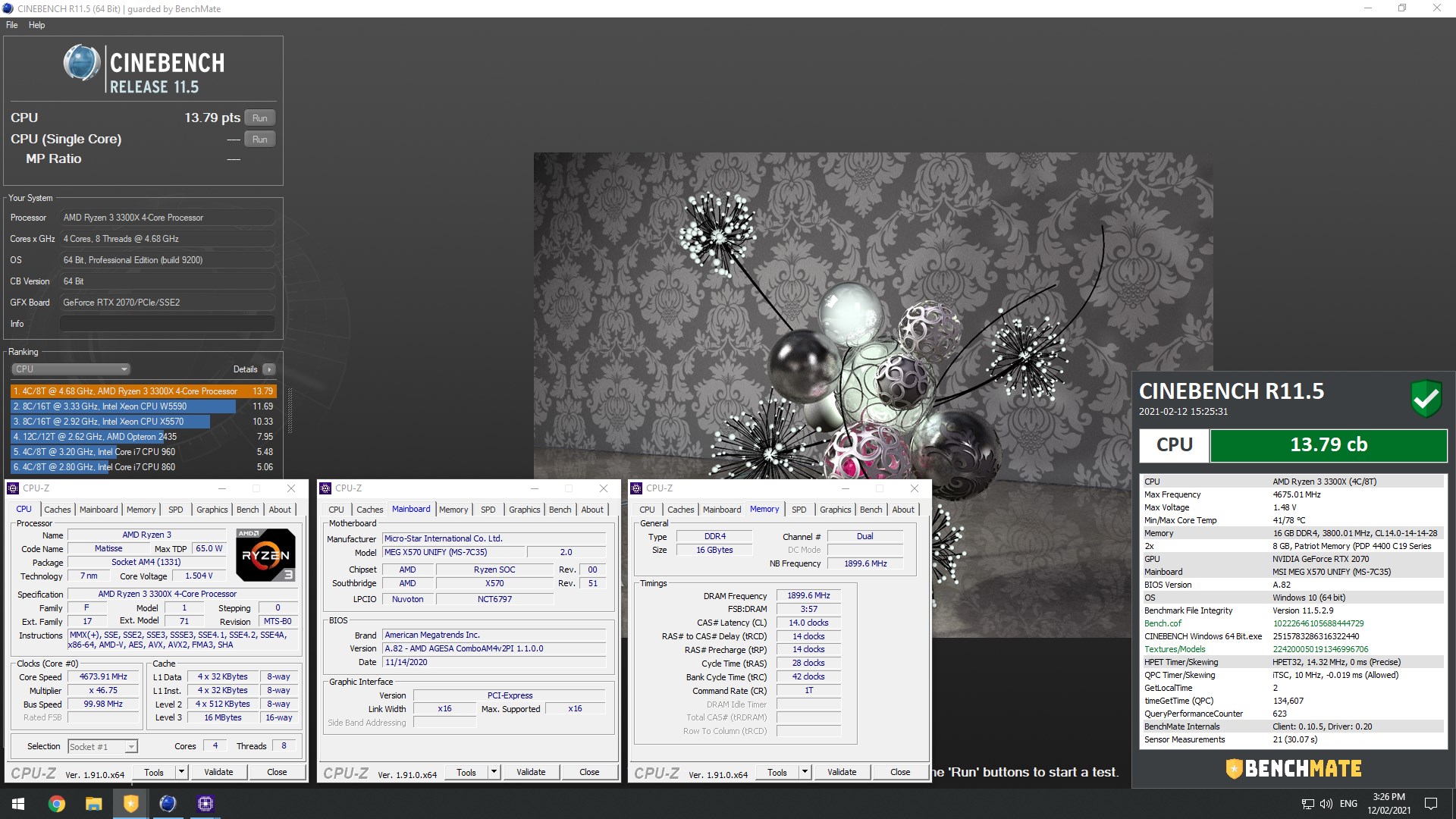This screenshot has height=819, width=1456.
Task: Click DRAM Frequency value 1899.6 MHz
Action: tap(808, 596)
